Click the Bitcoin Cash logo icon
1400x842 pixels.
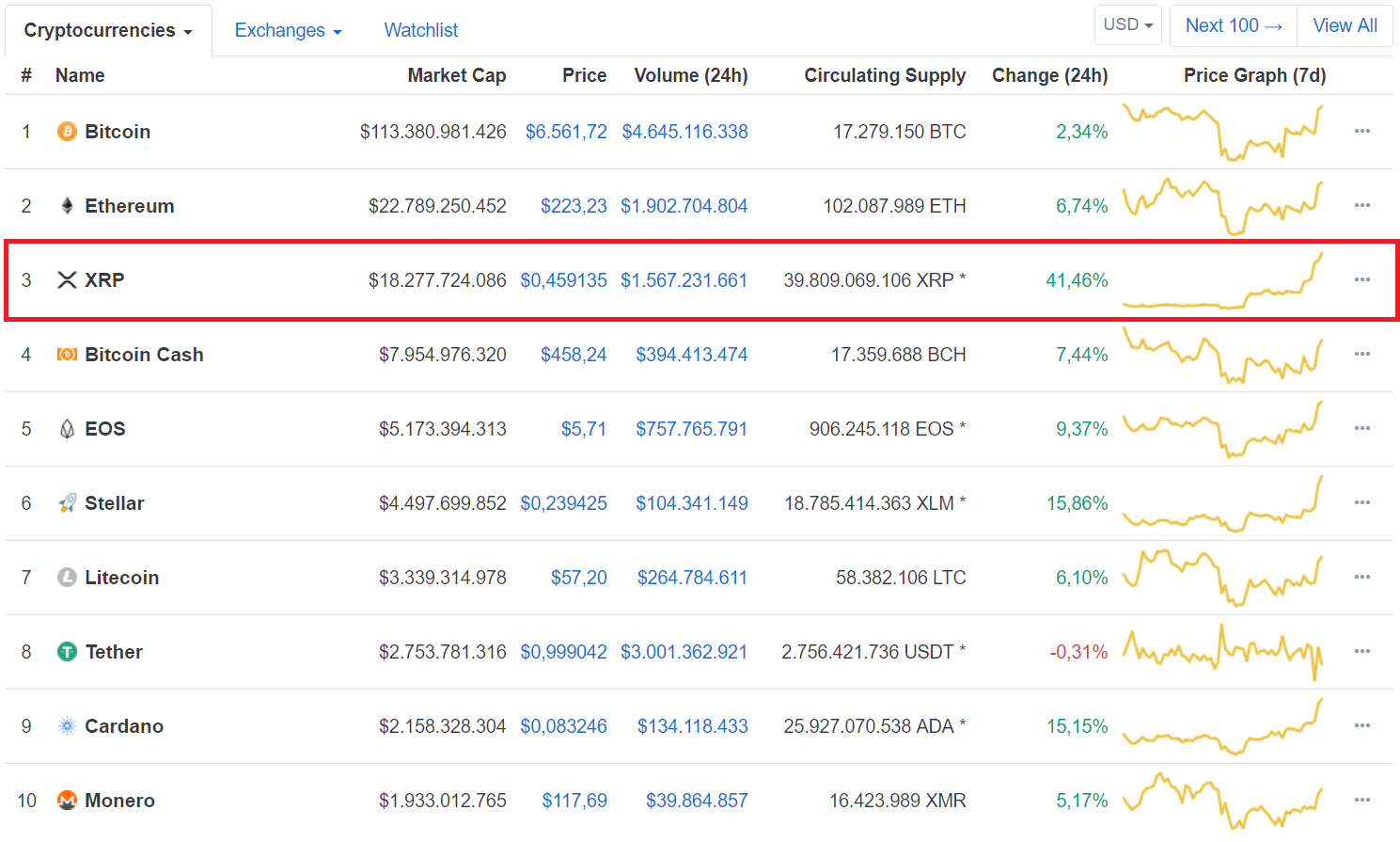(67, 355)
